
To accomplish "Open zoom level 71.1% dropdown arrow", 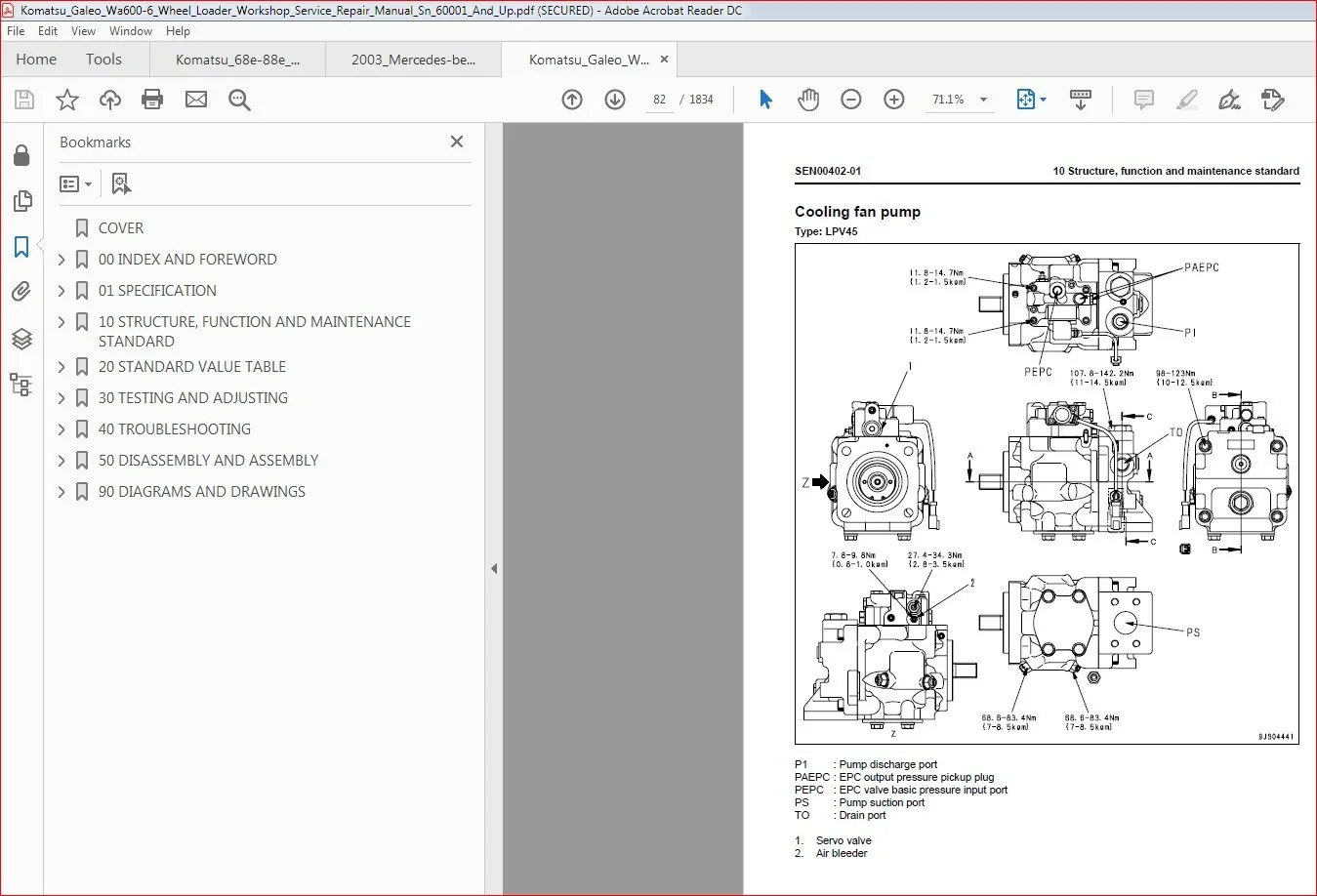I will click(983, 100).
